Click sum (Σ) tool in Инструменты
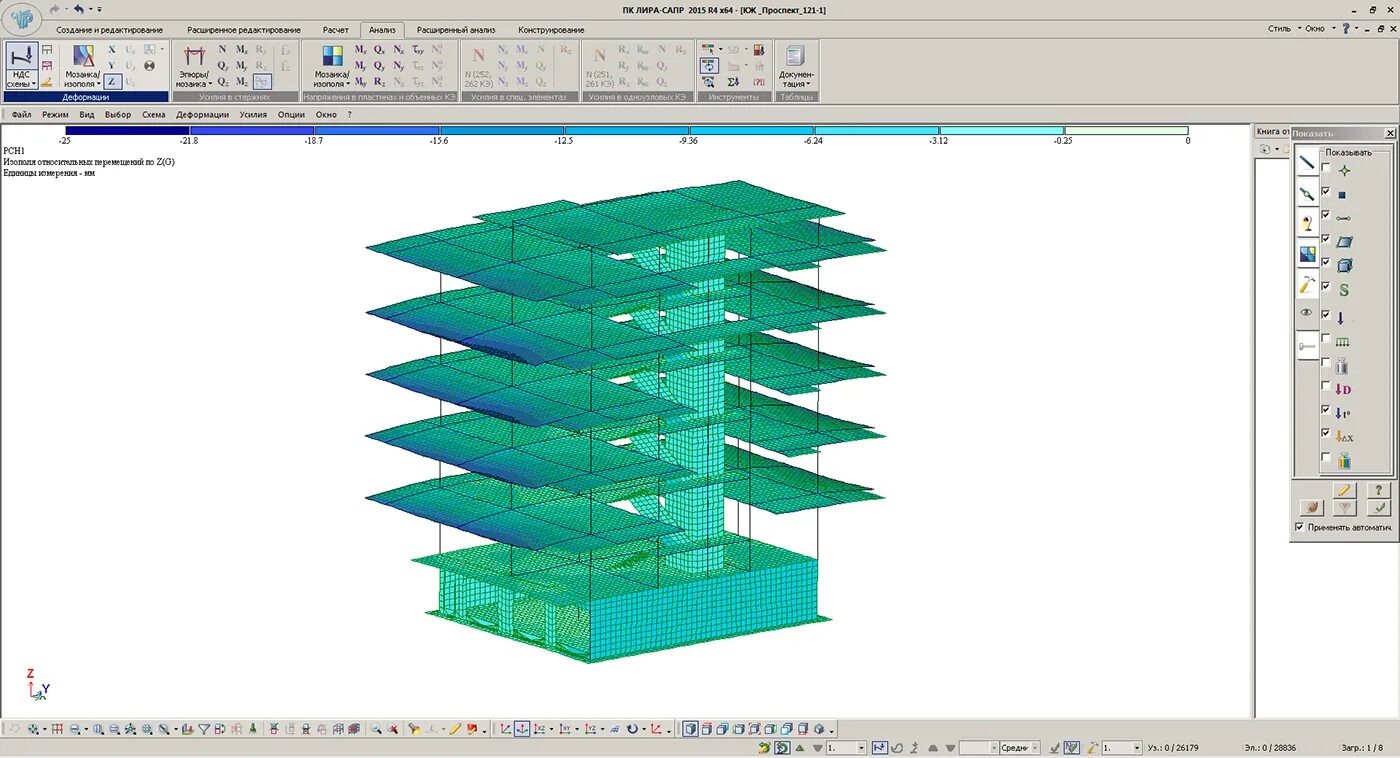Screen dimensions: 1400x758 (733, 82)
